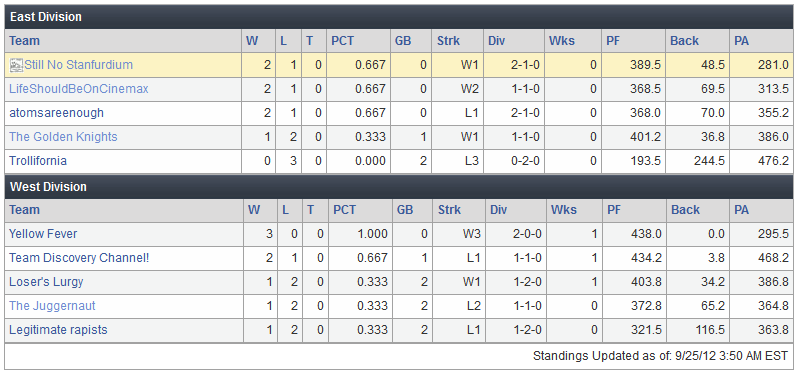Click West Division Back column header
This screenshot has height=374, width=798.
[x=685, y=210]
